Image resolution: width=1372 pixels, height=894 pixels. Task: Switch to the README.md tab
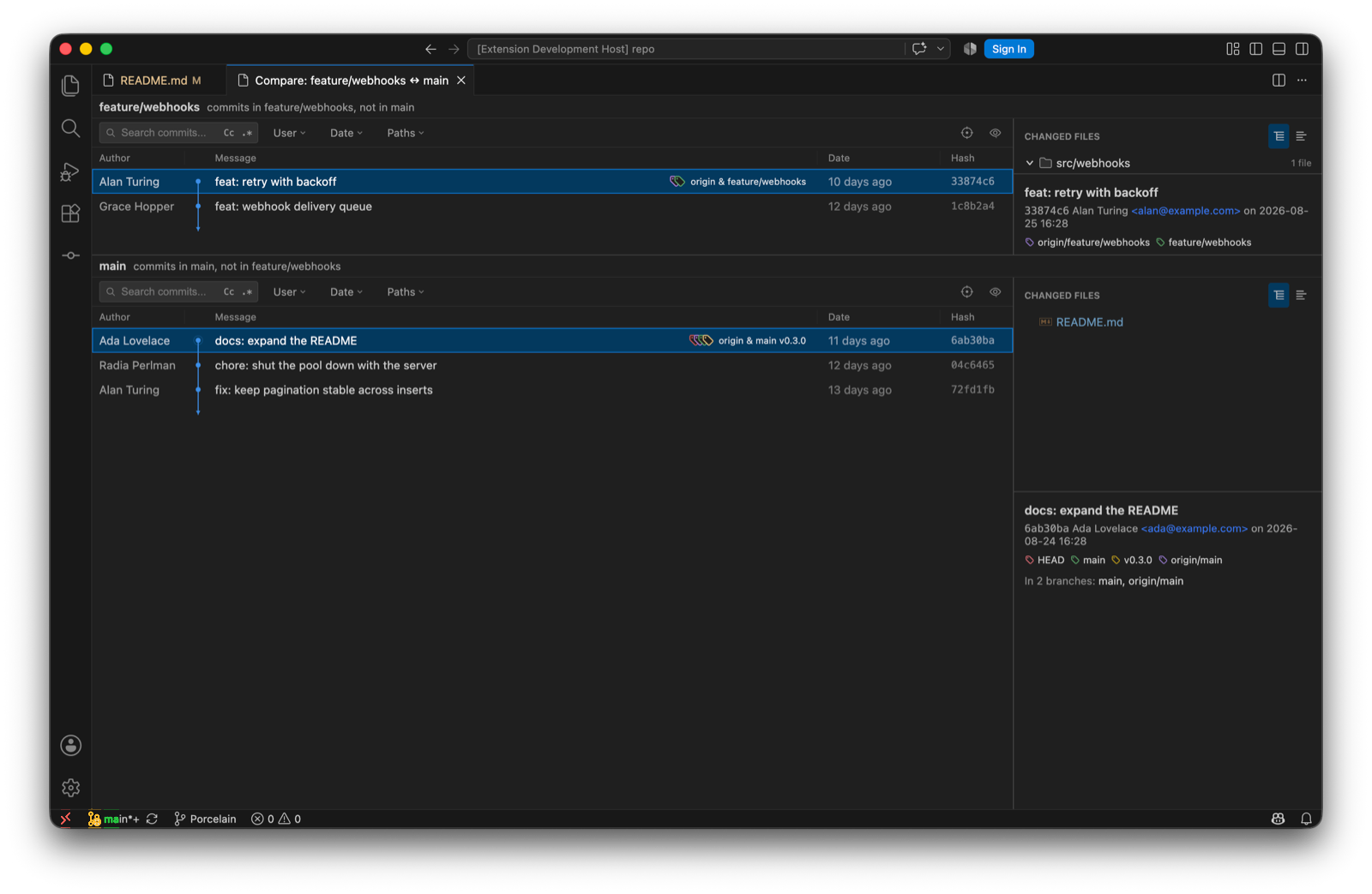tap(159, 80)
